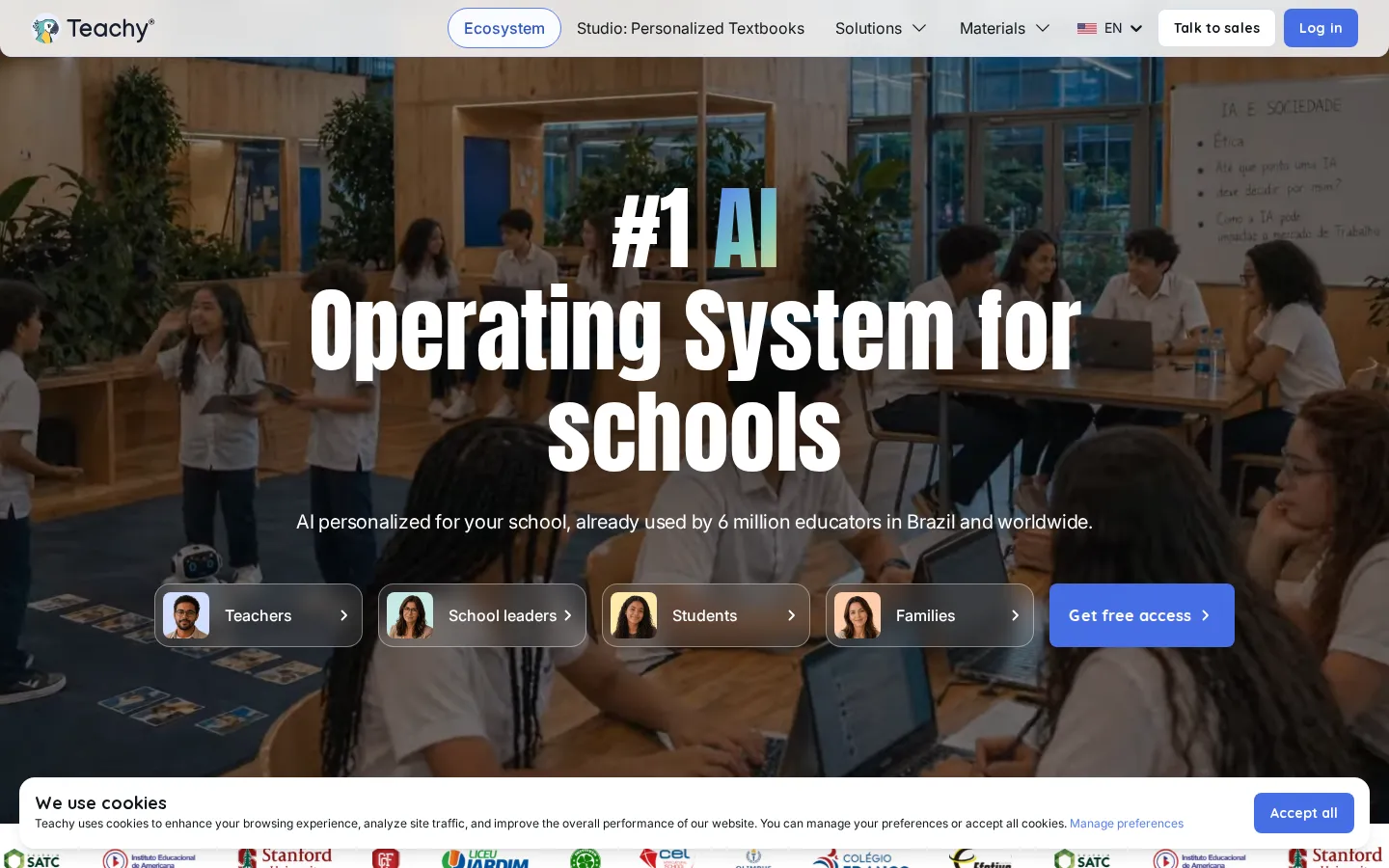Viewport: 1389px width, 868px height.
Task: Select the Families audience card
Action: [x=930, y=615]
